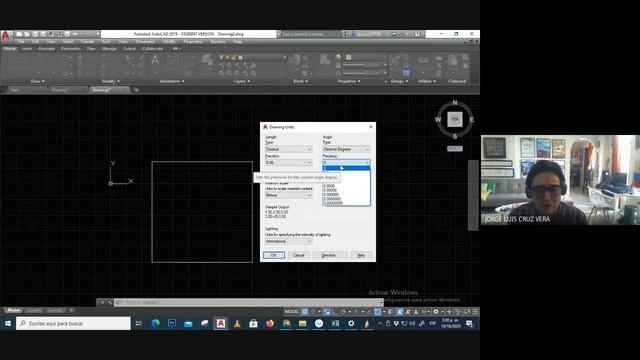Click the Windows Start button
Image resolution: width=640 pixels, height=360 pixels.
pos(8,324)
